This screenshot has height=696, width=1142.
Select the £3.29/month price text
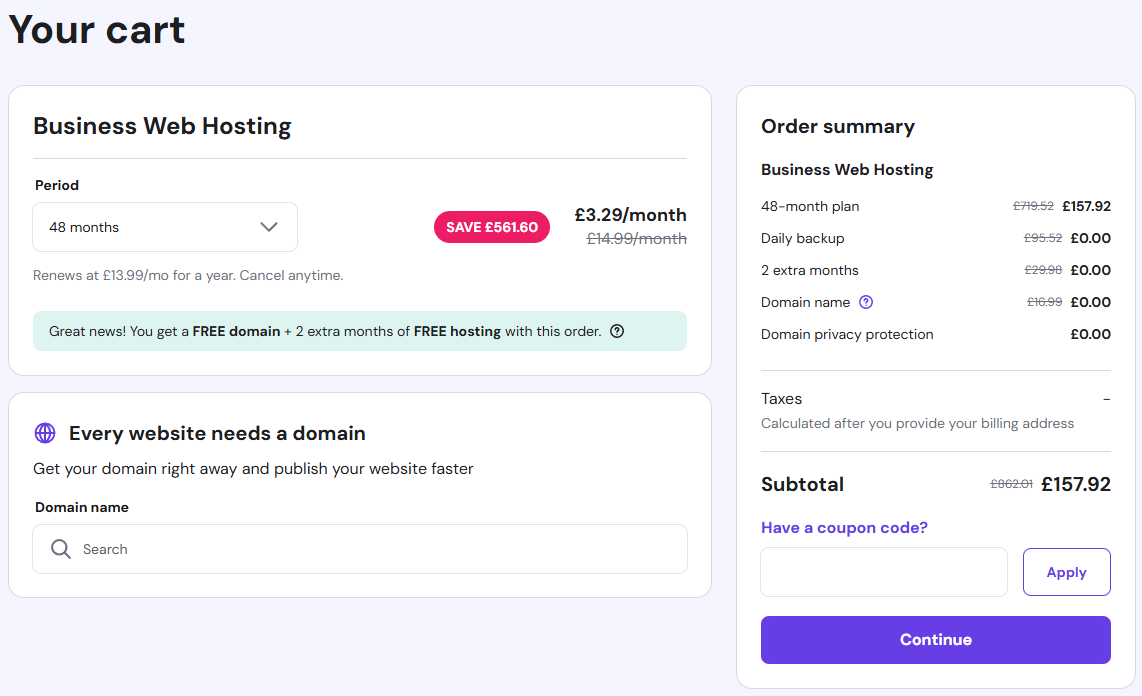coord(630,215)
